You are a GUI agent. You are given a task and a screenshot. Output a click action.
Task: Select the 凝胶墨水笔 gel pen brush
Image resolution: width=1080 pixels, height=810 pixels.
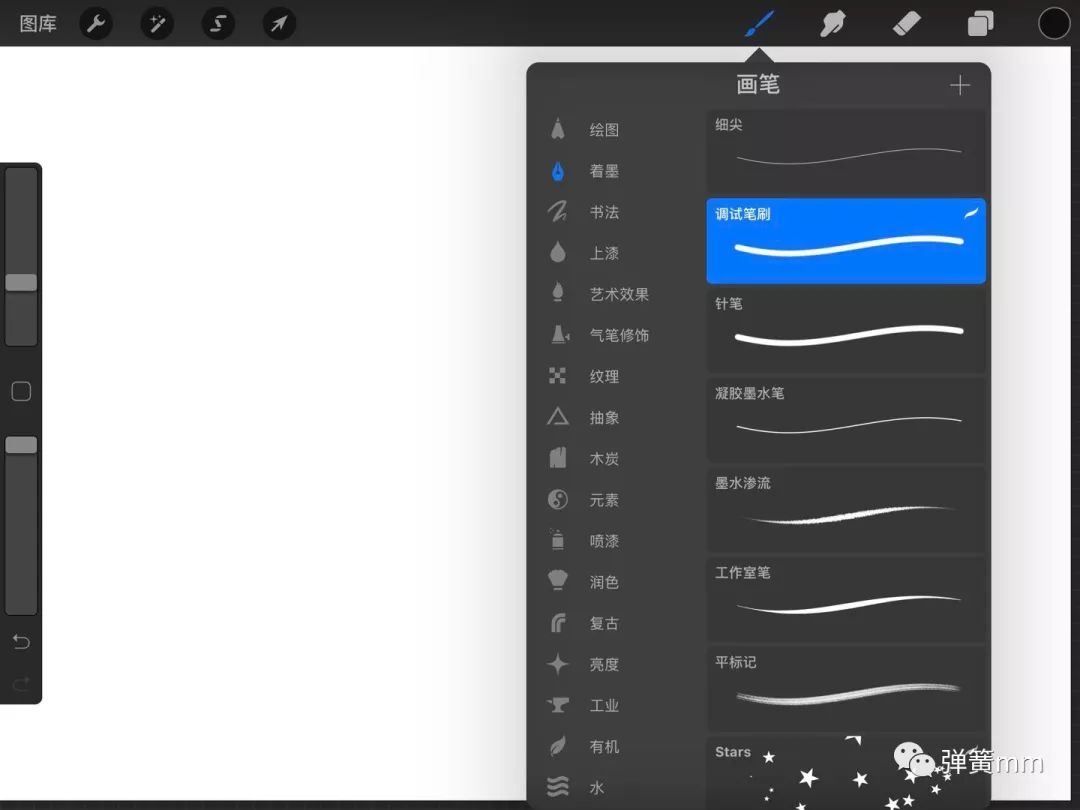(x=846, y=420)
